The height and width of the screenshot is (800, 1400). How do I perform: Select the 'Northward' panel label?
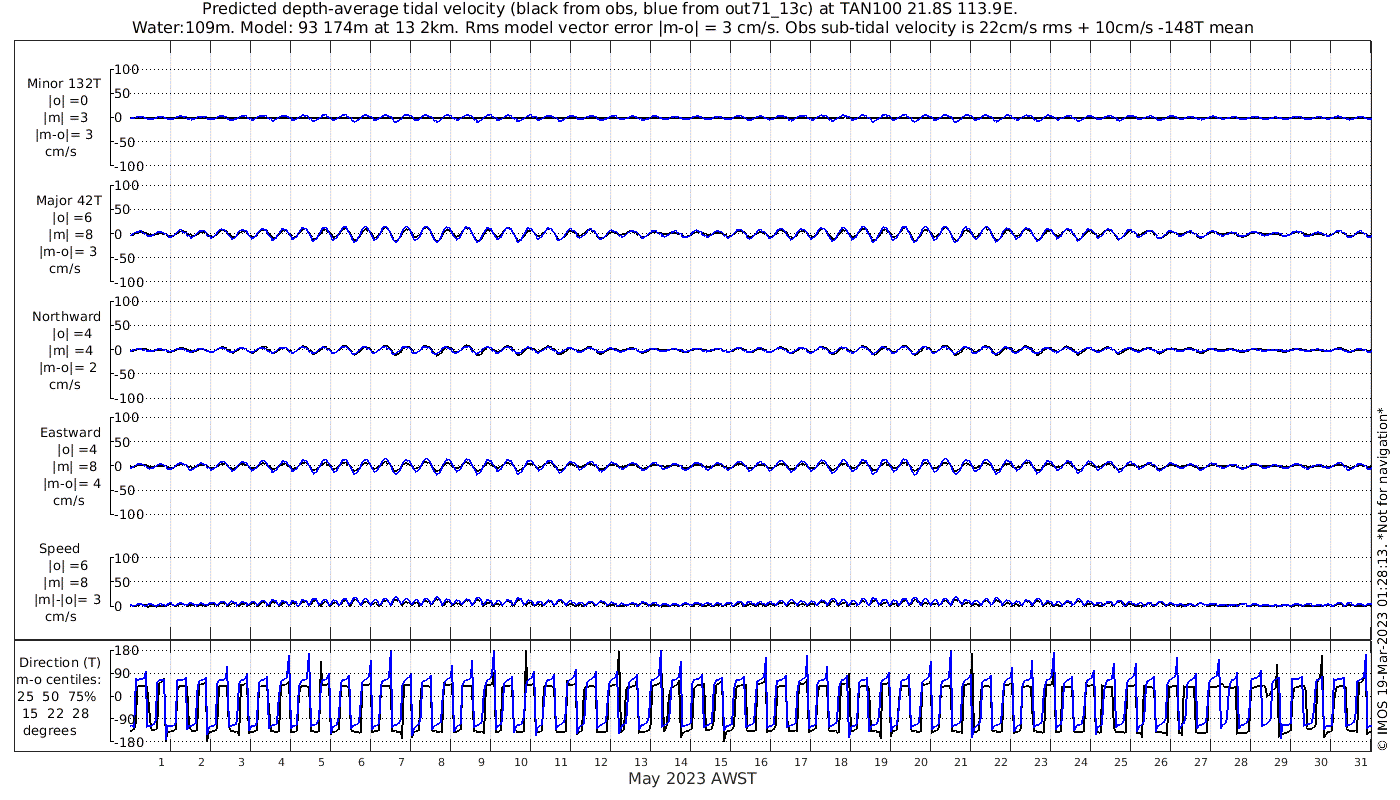pyautogui.click(x=67, y=317)
